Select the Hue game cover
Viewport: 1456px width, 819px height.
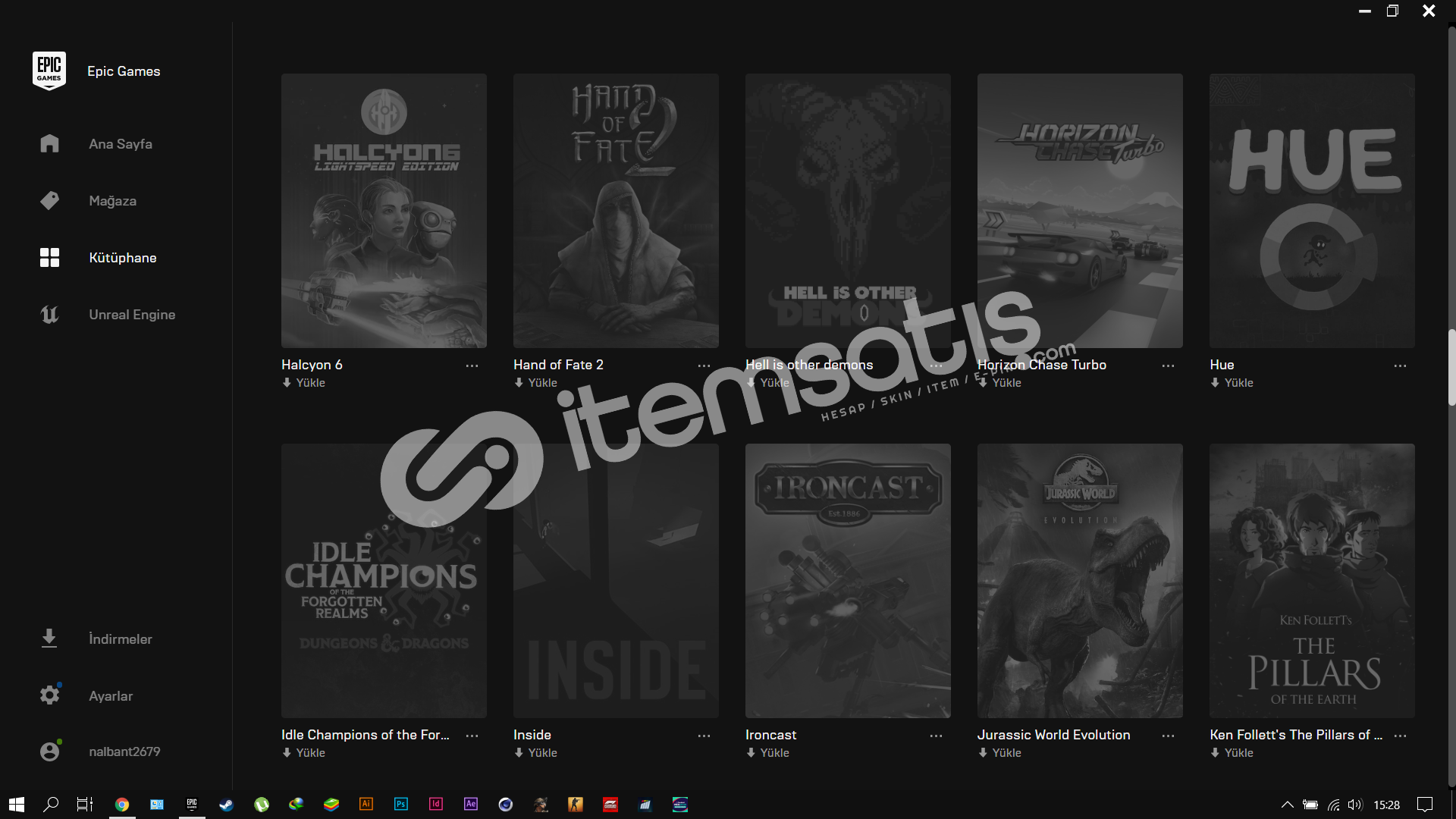tap(1312, 211)
